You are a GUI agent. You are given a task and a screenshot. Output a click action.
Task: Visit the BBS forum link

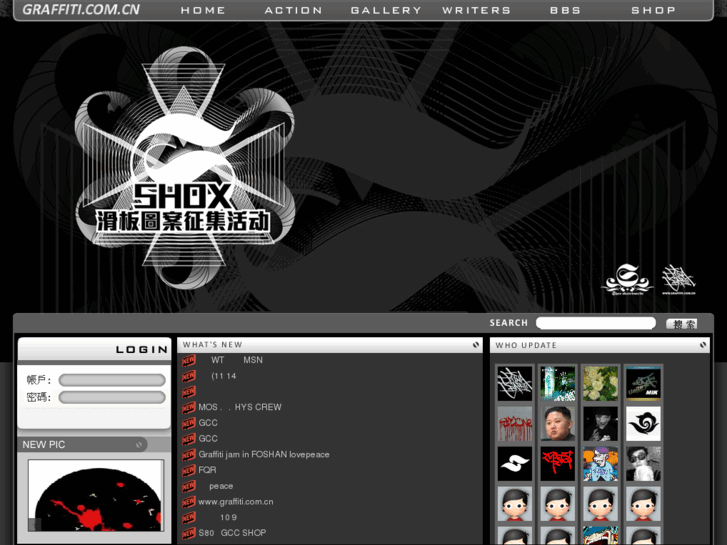565,10
